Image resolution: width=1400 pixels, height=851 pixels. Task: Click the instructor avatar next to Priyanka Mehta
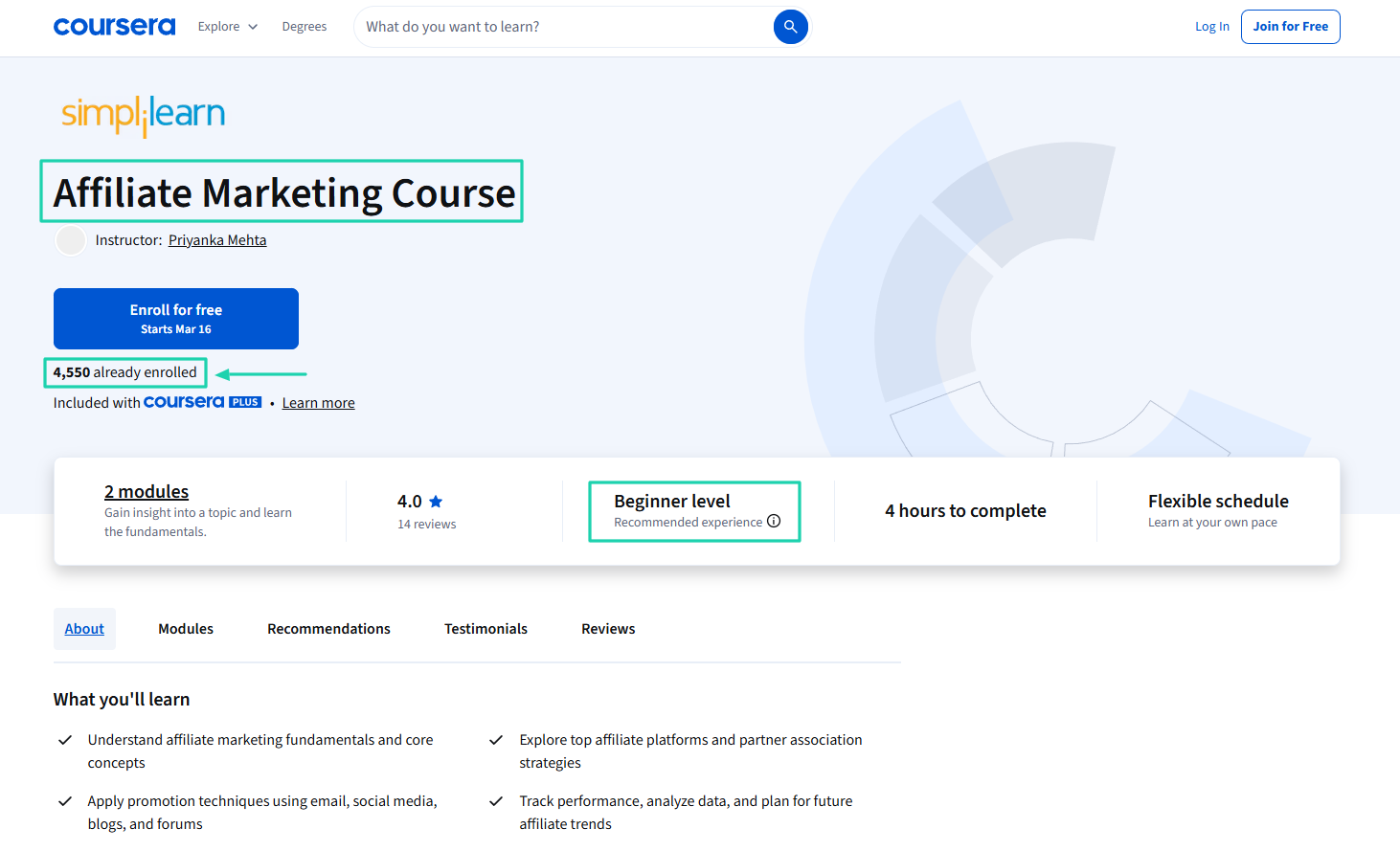pyautogui.click(x=70, y=240)
